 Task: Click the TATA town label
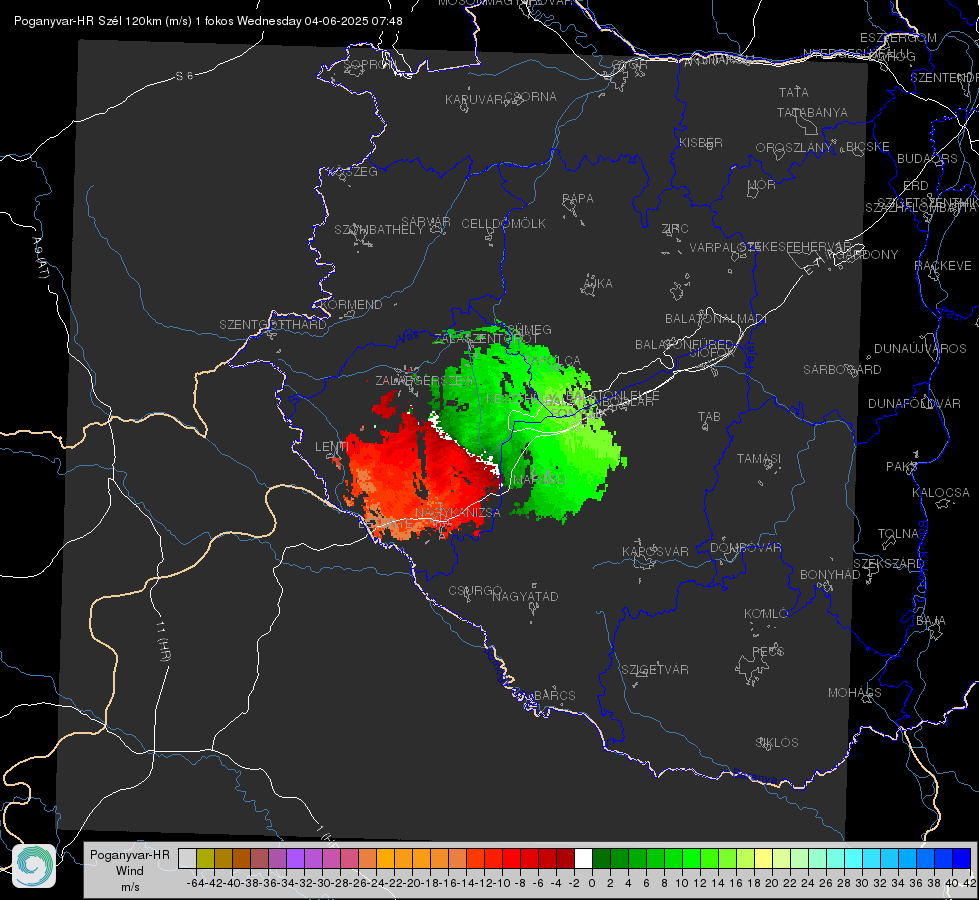pos(794,92)
